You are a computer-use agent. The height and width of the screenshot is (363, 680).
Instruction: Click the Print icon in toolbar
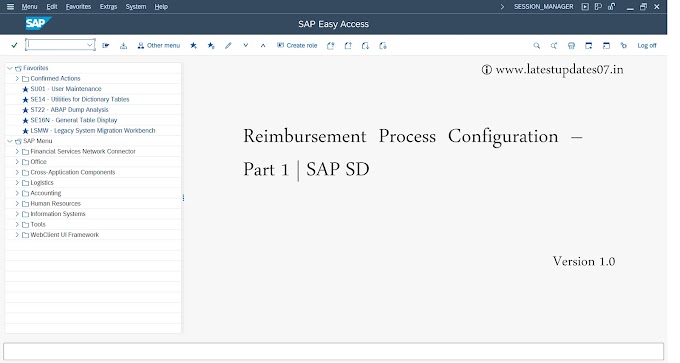click(571, 46)
